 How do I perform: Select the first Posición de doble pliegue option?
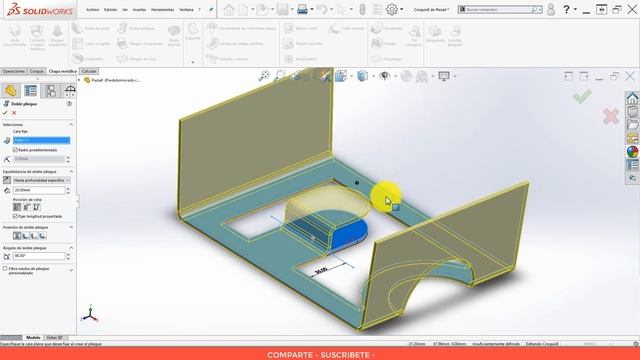pos(17,236)
